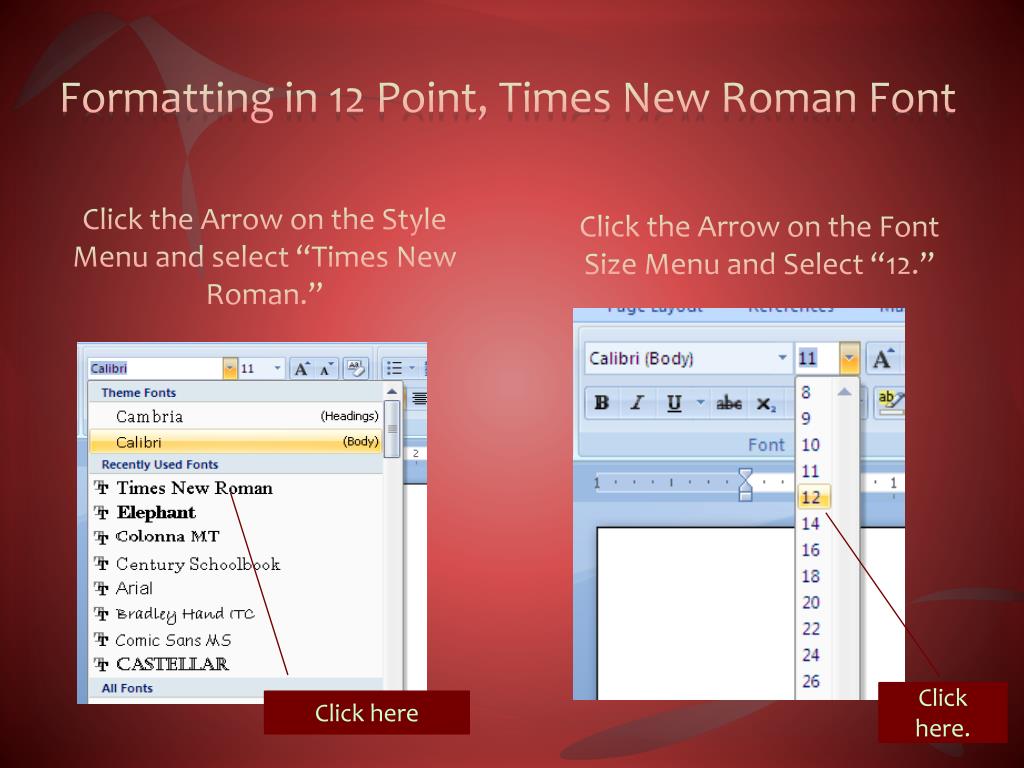Toggle Subscript formatting
1024x768 pixels.
click(765, 404)
